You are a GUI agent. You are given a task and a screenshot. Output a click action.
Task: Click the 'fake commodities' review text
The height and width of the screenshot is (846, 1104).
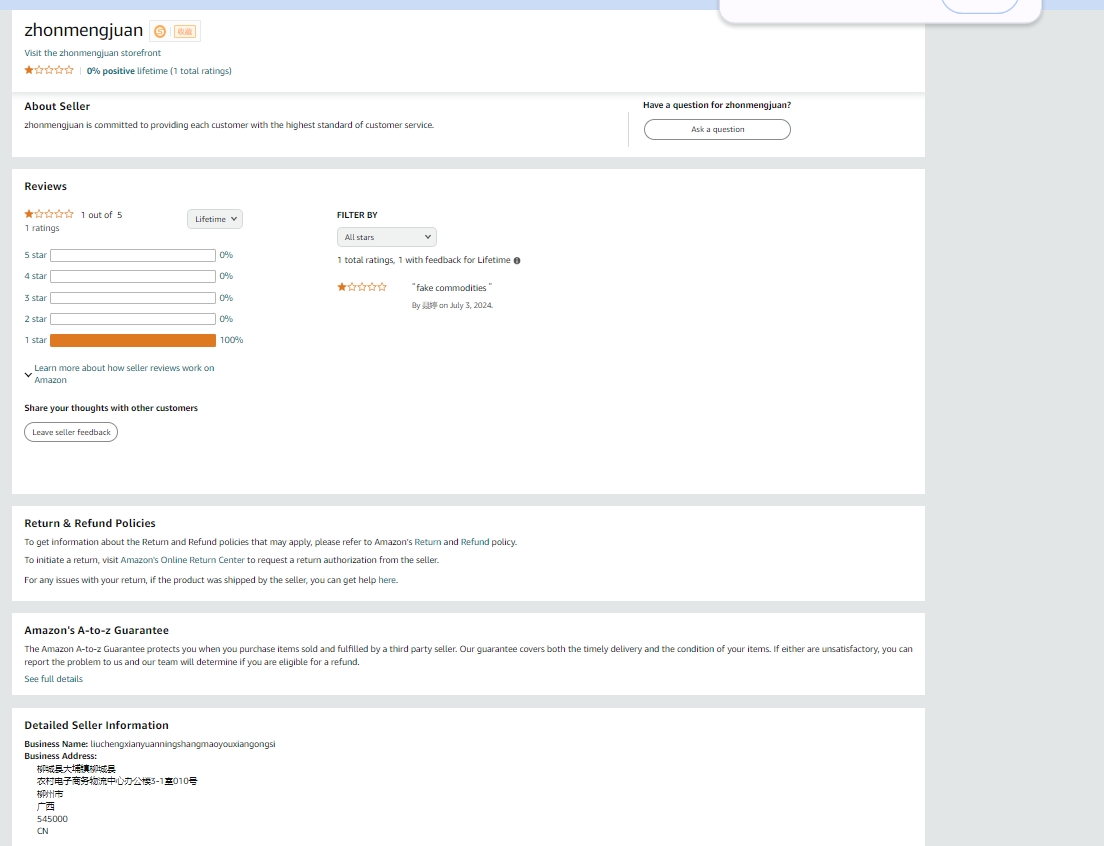[x=451, y=288]
